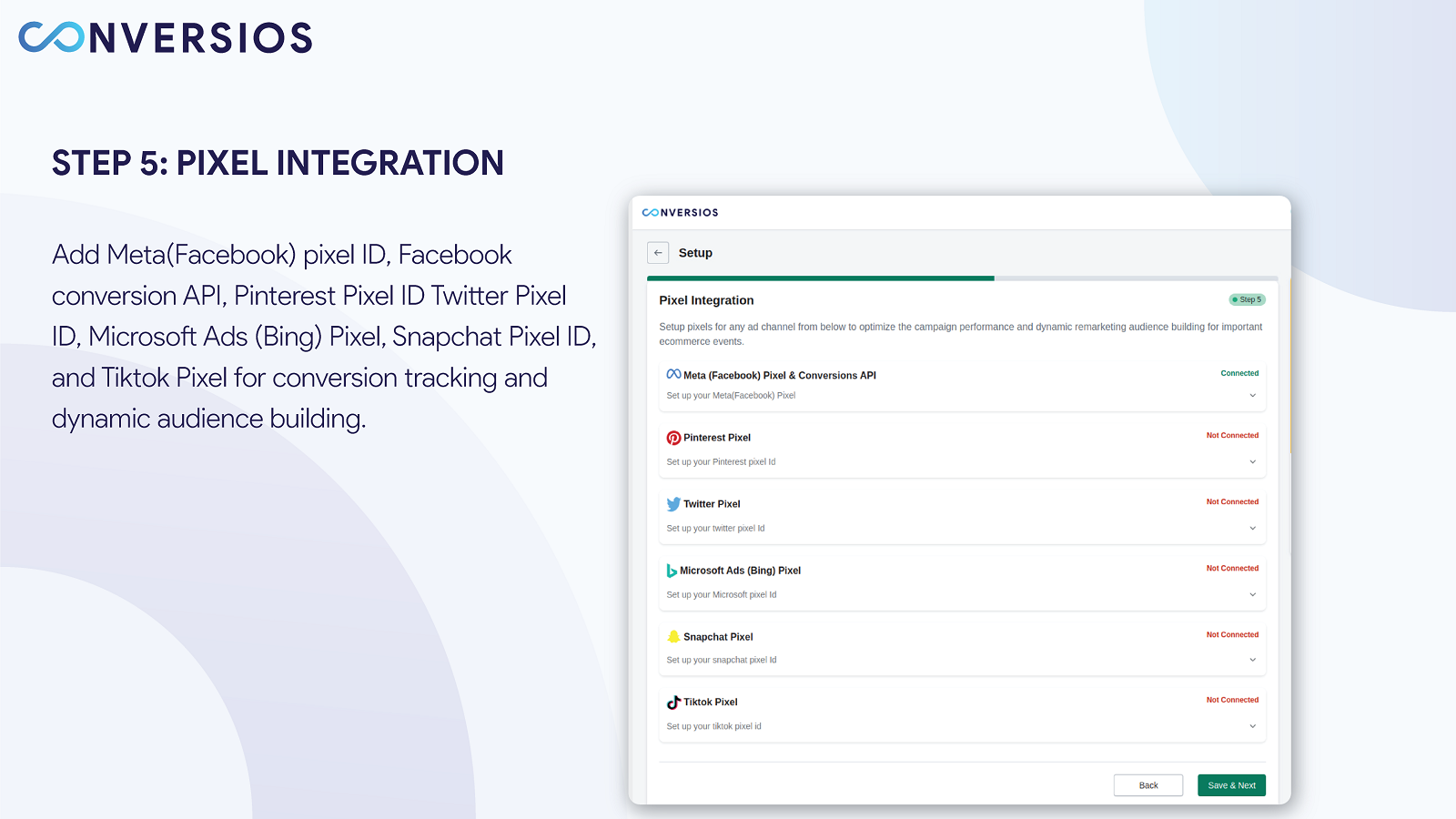Click the 'STEP 5: PIXEL INTEGRATION' slide heading
1456x819 pixels.
click(278, 163)
